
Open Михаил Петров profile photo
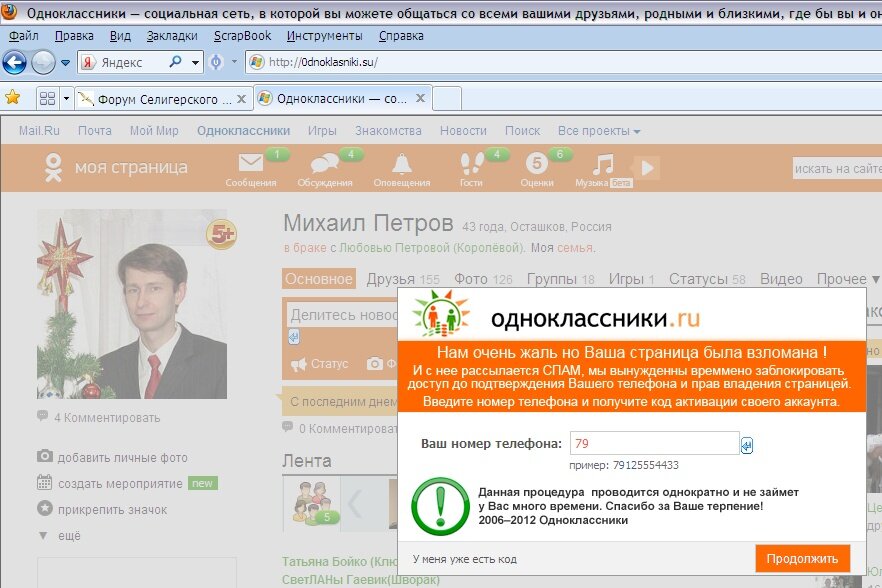[x=132, y=304]
